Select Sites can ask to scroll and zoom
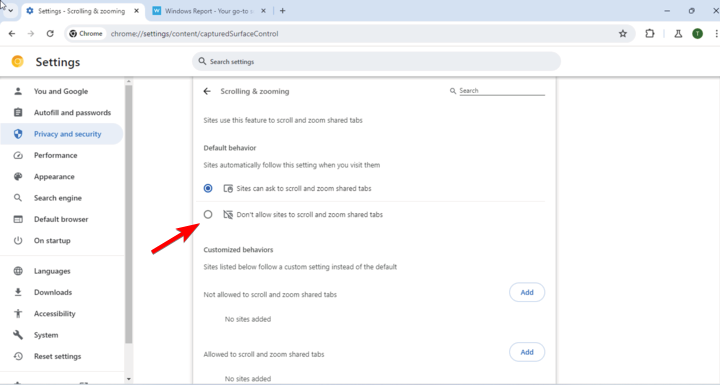The width and height of the screenshot is (720, 385). click(x=208, y=188)
